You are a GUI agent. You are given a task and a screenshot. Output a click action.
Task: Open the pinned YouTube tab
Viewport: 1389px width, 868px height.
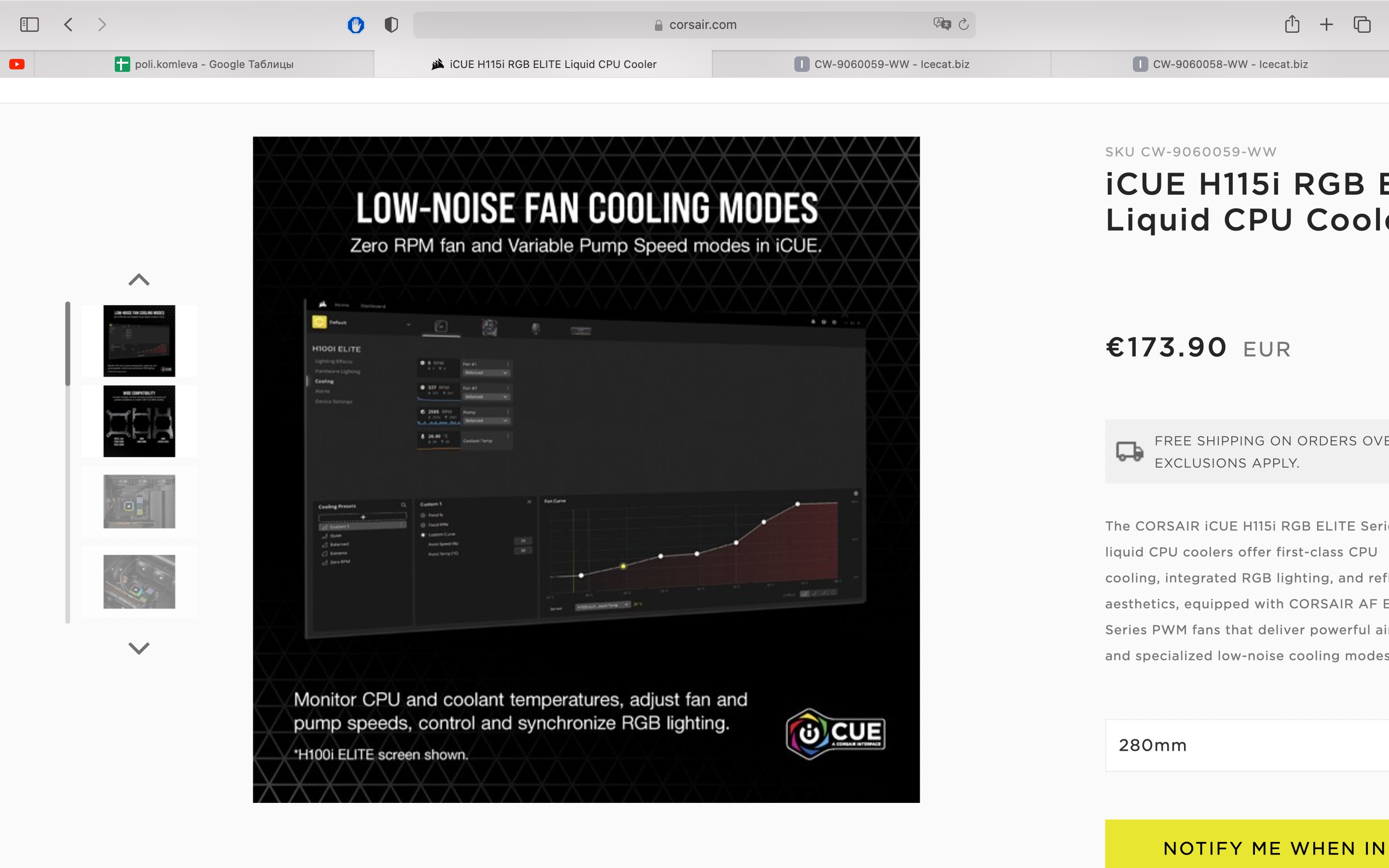click(17, 64)
